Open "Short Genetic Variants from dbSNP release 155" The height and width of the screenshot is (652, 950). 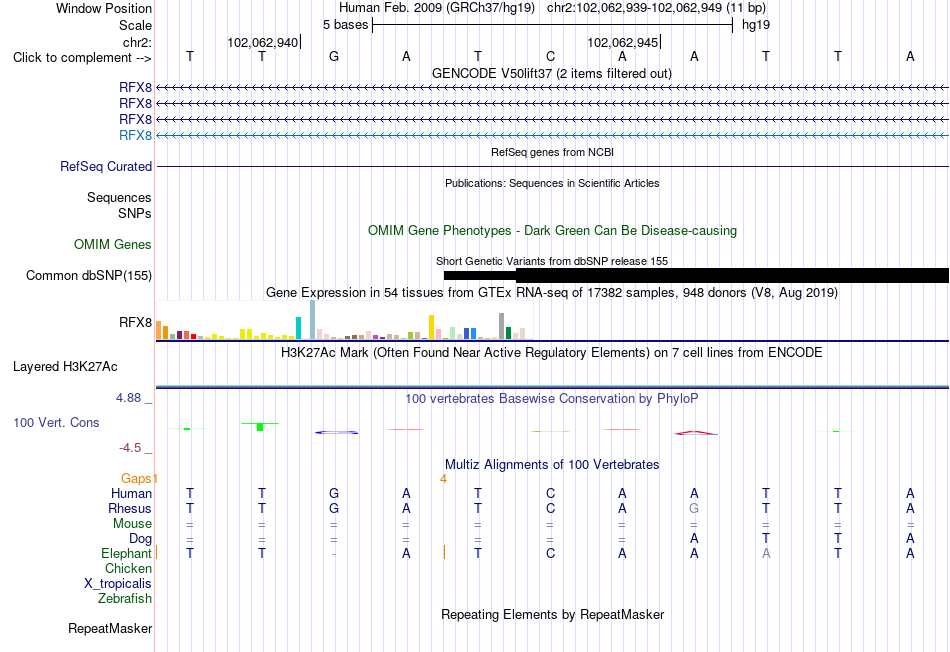[x=552, y=261]
